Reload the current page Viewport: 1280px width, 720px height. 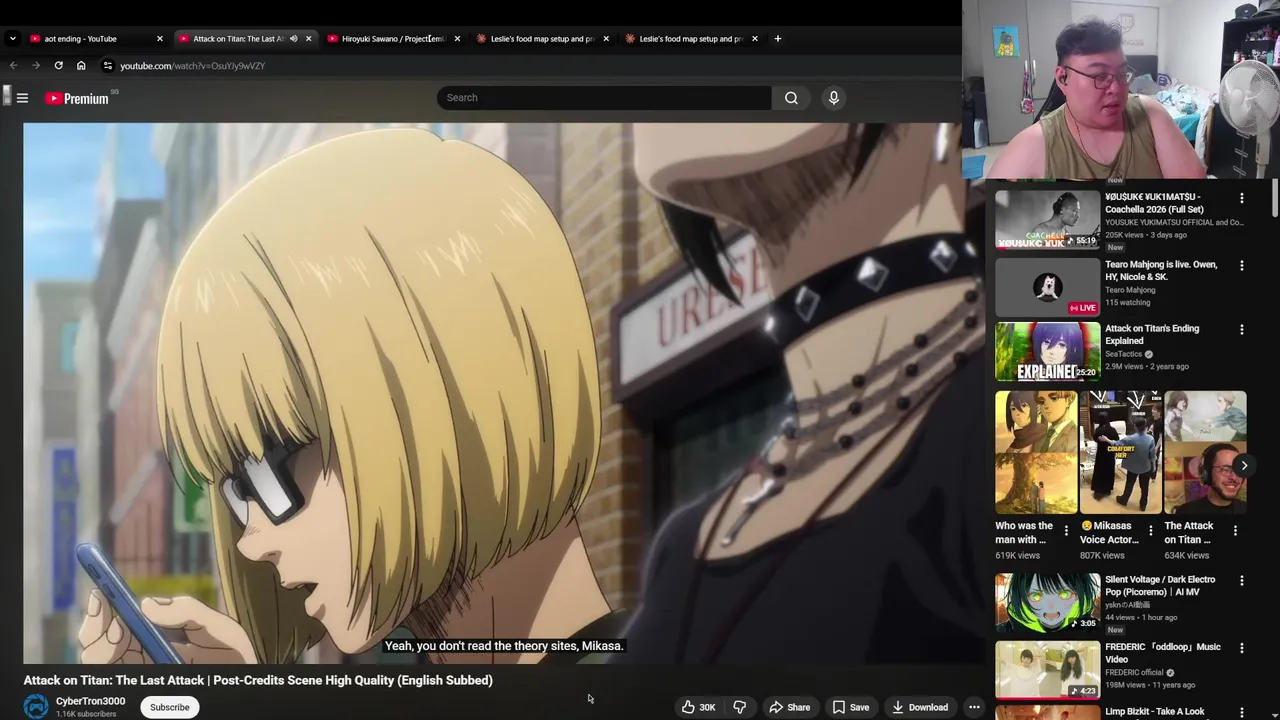click(58, 66)
